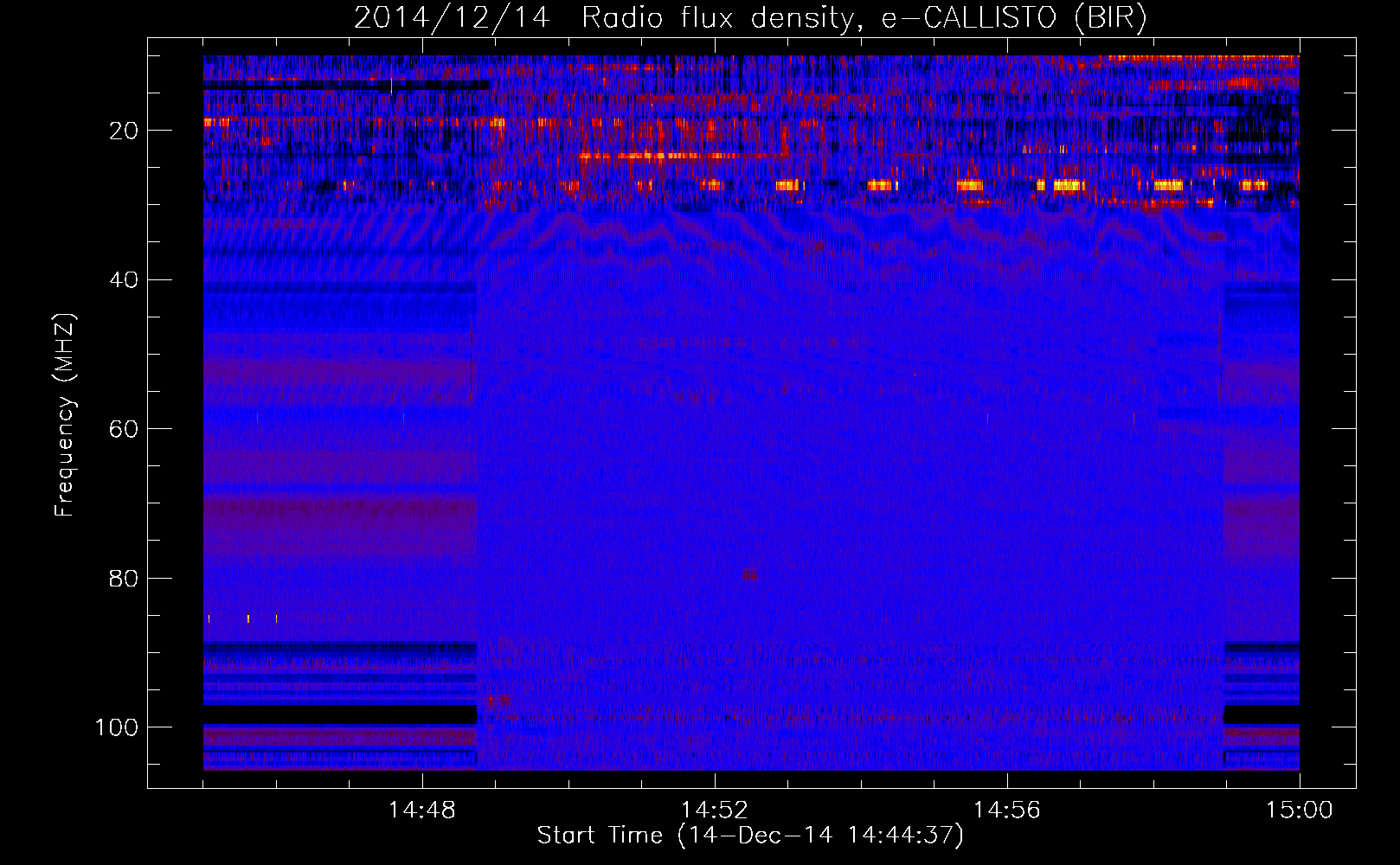Click the 100 frequency tick label
Screen dimensions: 1400x865
pos(117,727)
